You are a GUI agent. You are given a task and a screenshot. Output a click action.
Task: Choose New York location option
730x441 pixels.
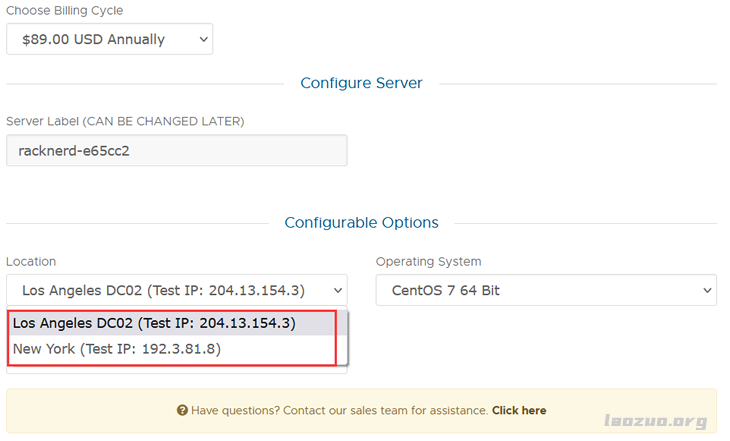pyautogui.click(x=117, y=349)
